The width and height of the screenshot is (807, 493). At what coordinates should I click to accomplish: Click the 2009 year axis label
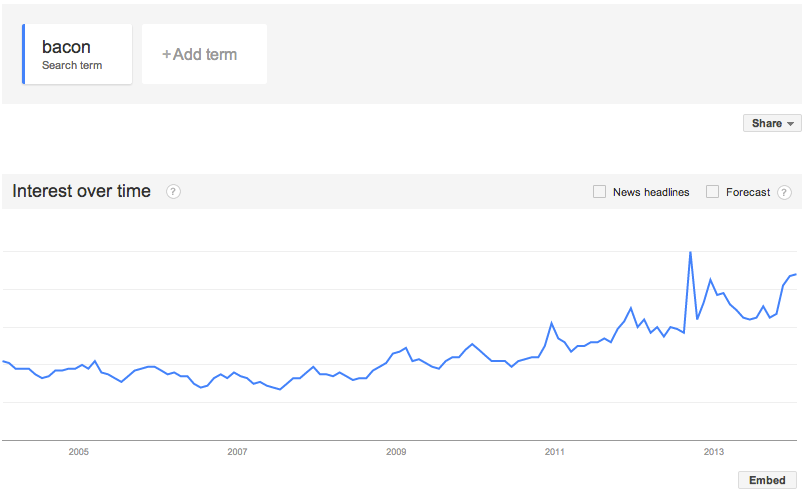tap(396, 452)
